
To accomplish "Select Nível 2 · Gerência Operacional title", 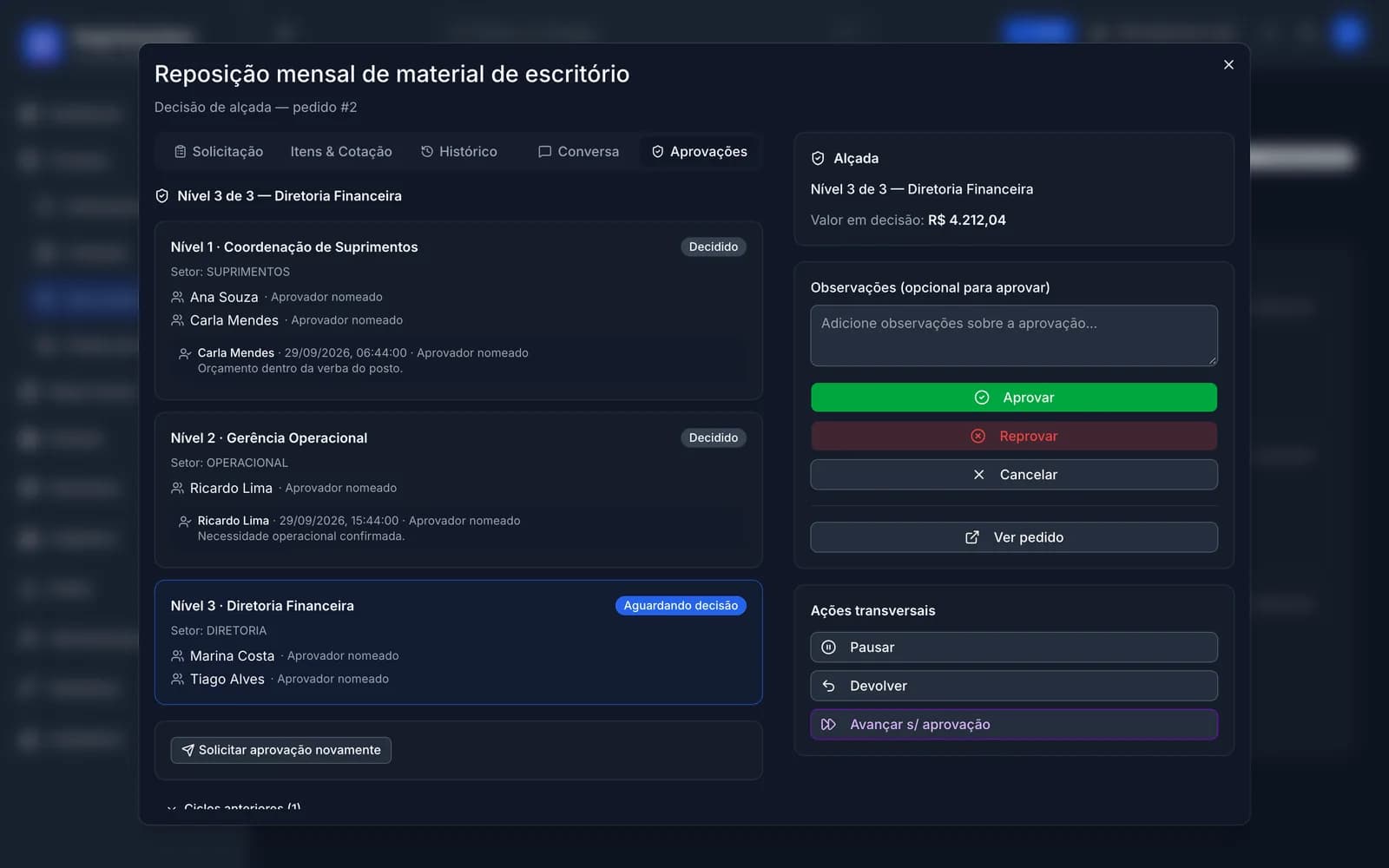I will 269,438.
